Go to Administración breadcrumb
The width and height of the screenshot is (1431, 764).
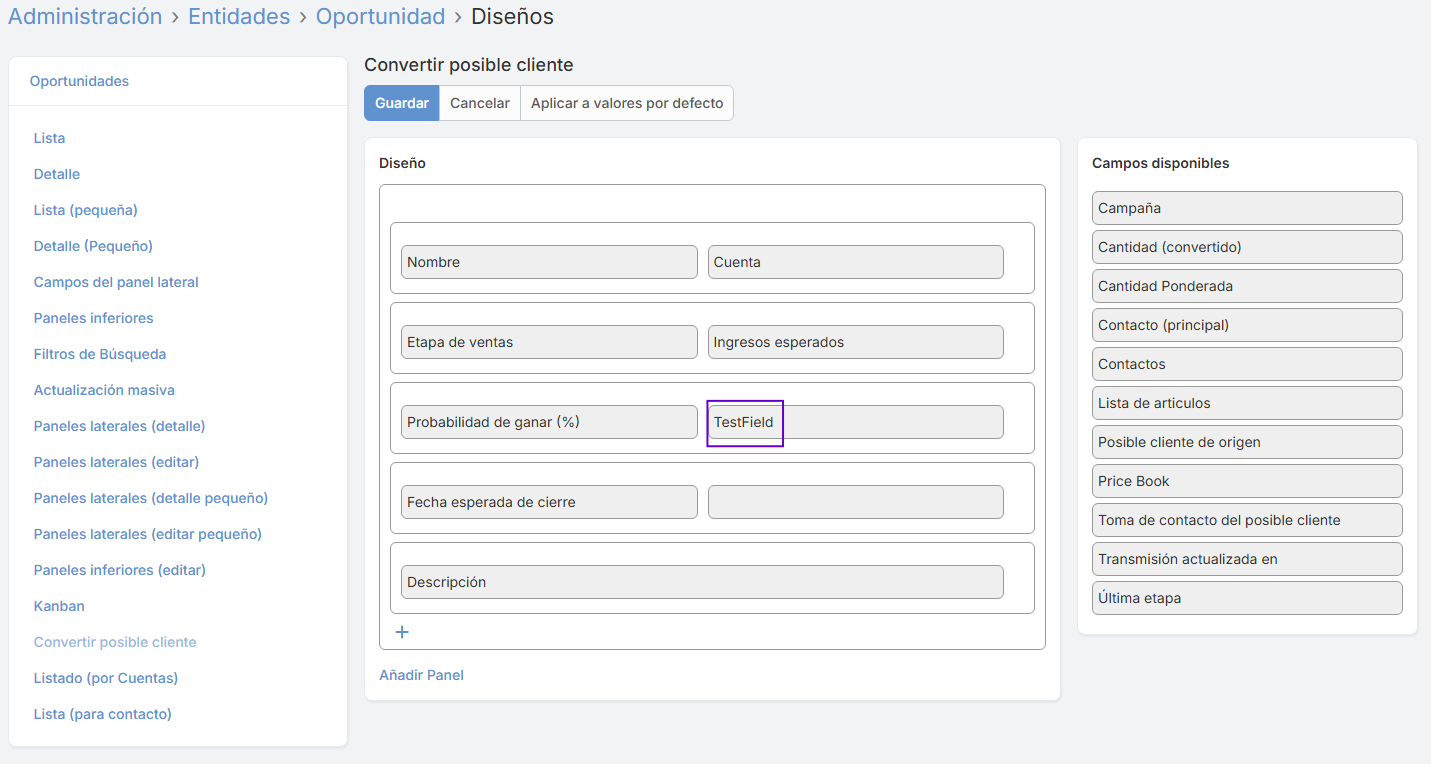(85, 17)
